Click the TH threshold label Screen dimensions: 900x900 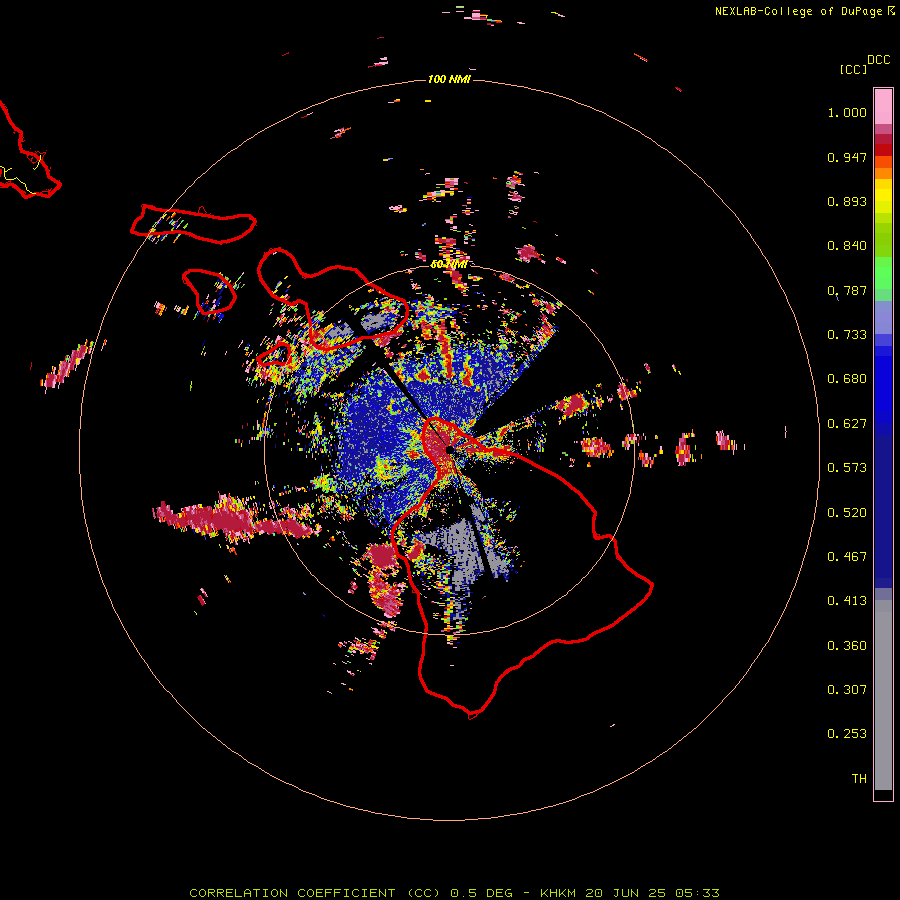(x=859, y=779)
